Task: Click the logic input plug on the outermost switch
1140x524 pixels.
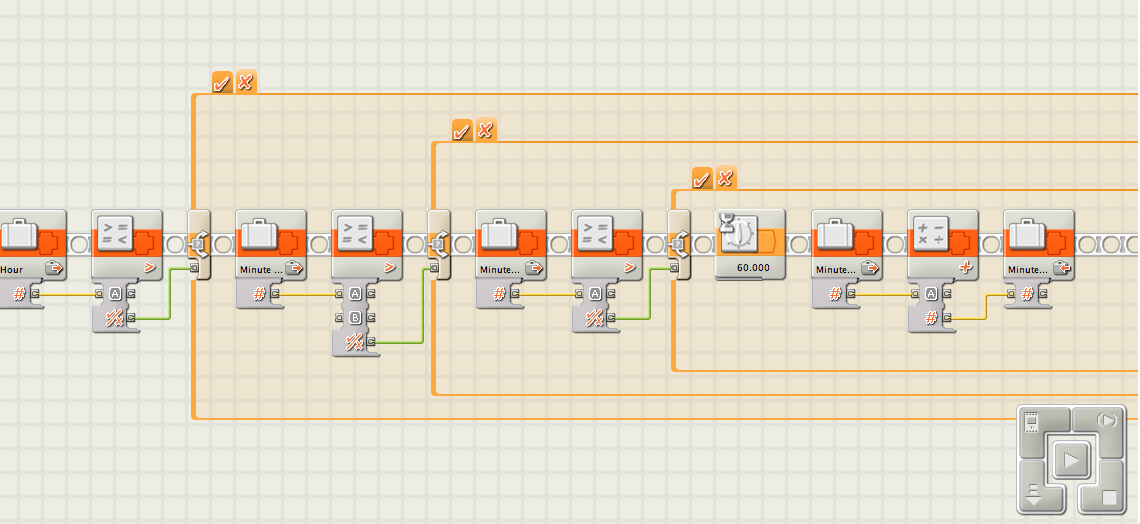Action: click(x=193, y=269)
